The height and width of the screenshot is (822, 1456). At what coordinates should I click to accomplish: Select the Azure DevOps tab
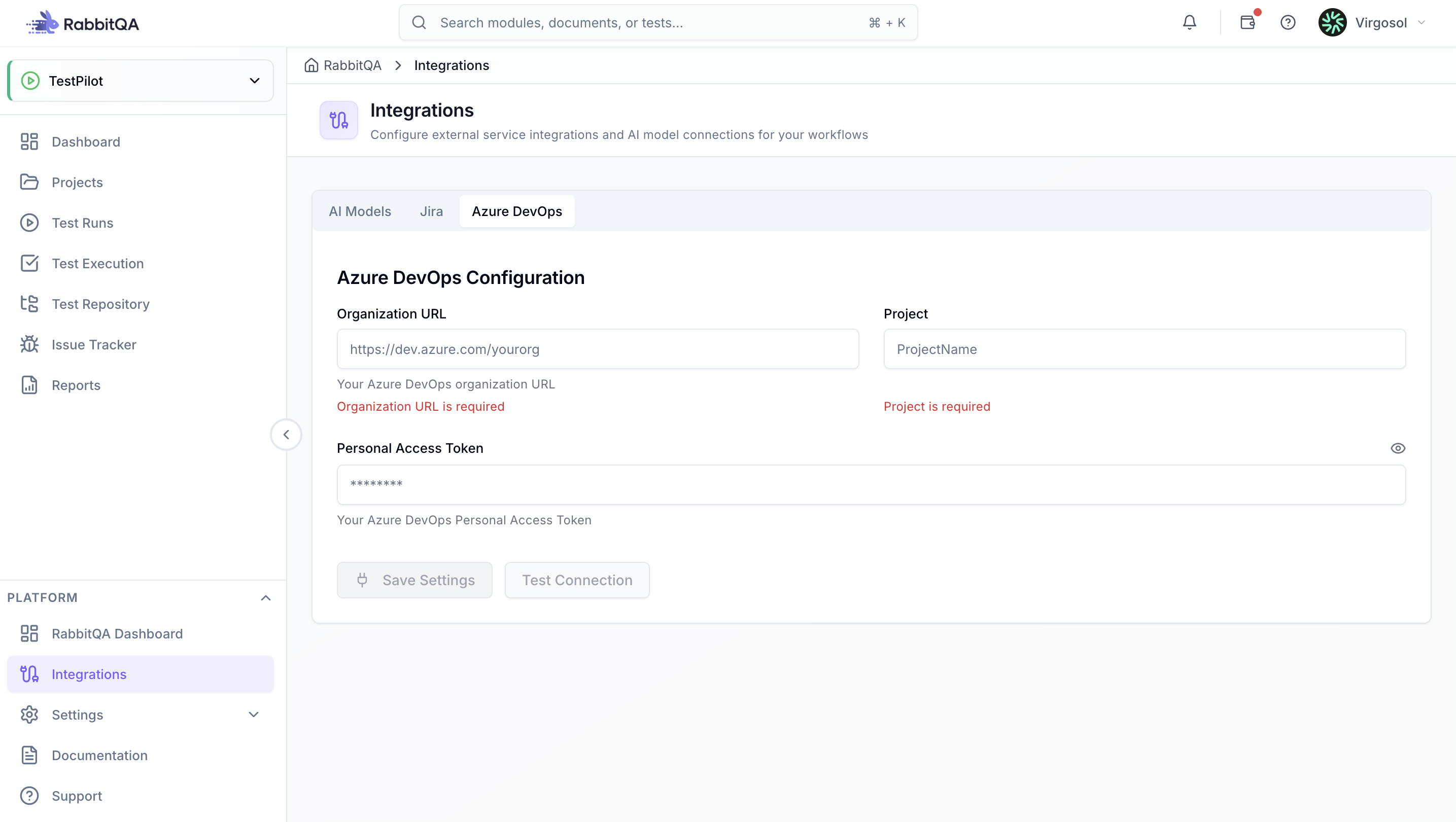click(x=516, y=211)
